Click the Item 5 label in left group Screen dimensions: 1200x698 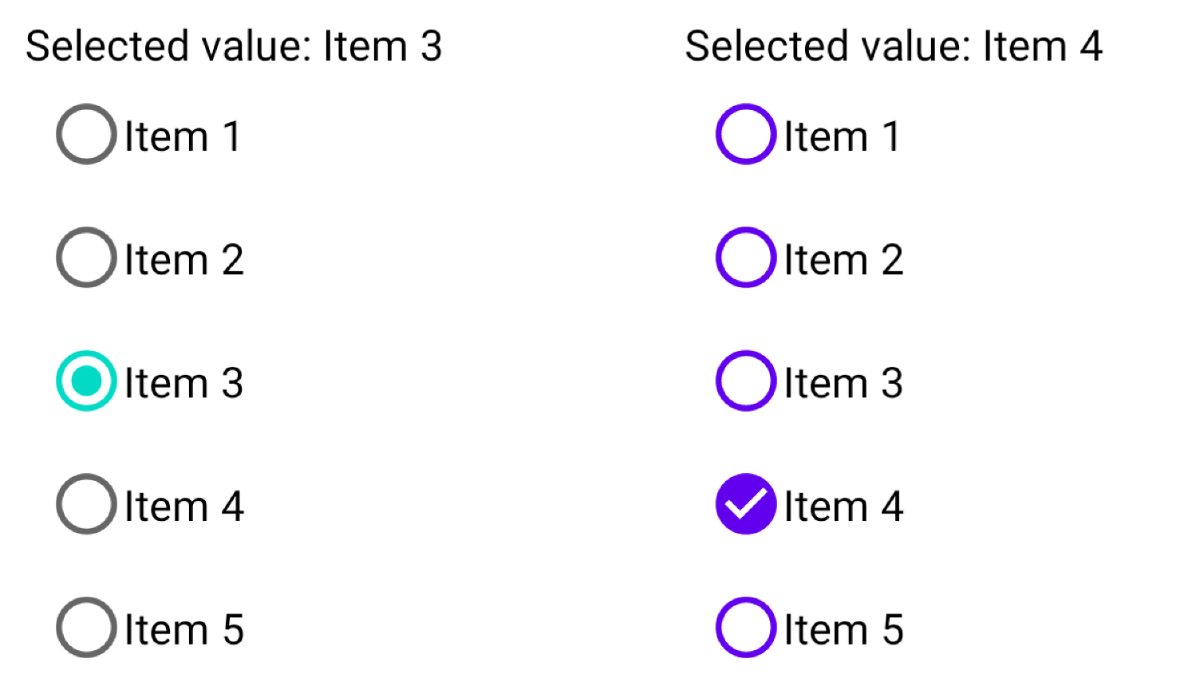point(183,629)
